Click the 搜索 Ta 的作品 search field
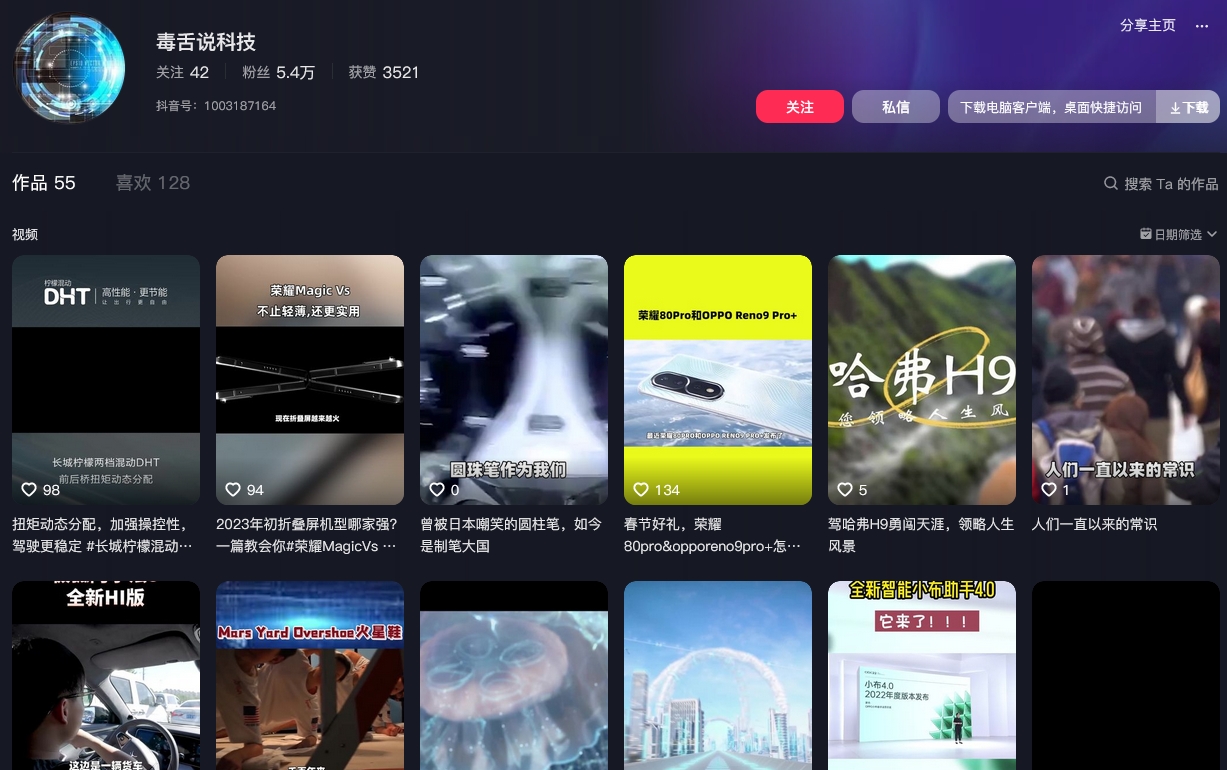Viewport: 1227px width, 770px height. (x=1161, y=184)
